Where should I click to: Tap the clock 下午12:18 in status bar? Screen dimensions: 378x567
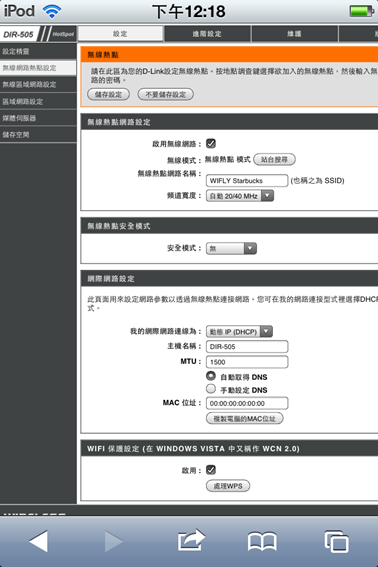tap(189, 12)
